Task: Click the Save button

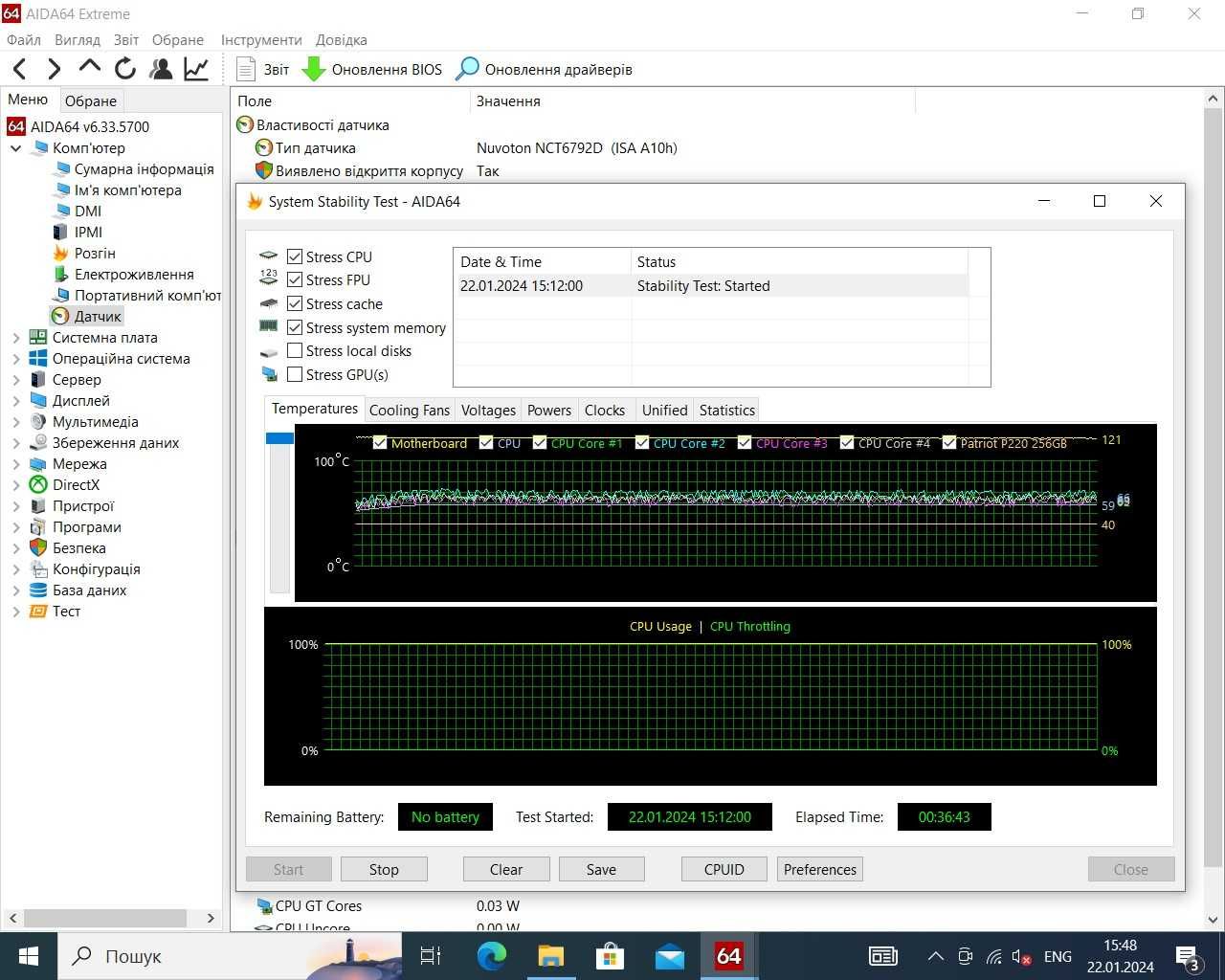Action: coord(601,869)
